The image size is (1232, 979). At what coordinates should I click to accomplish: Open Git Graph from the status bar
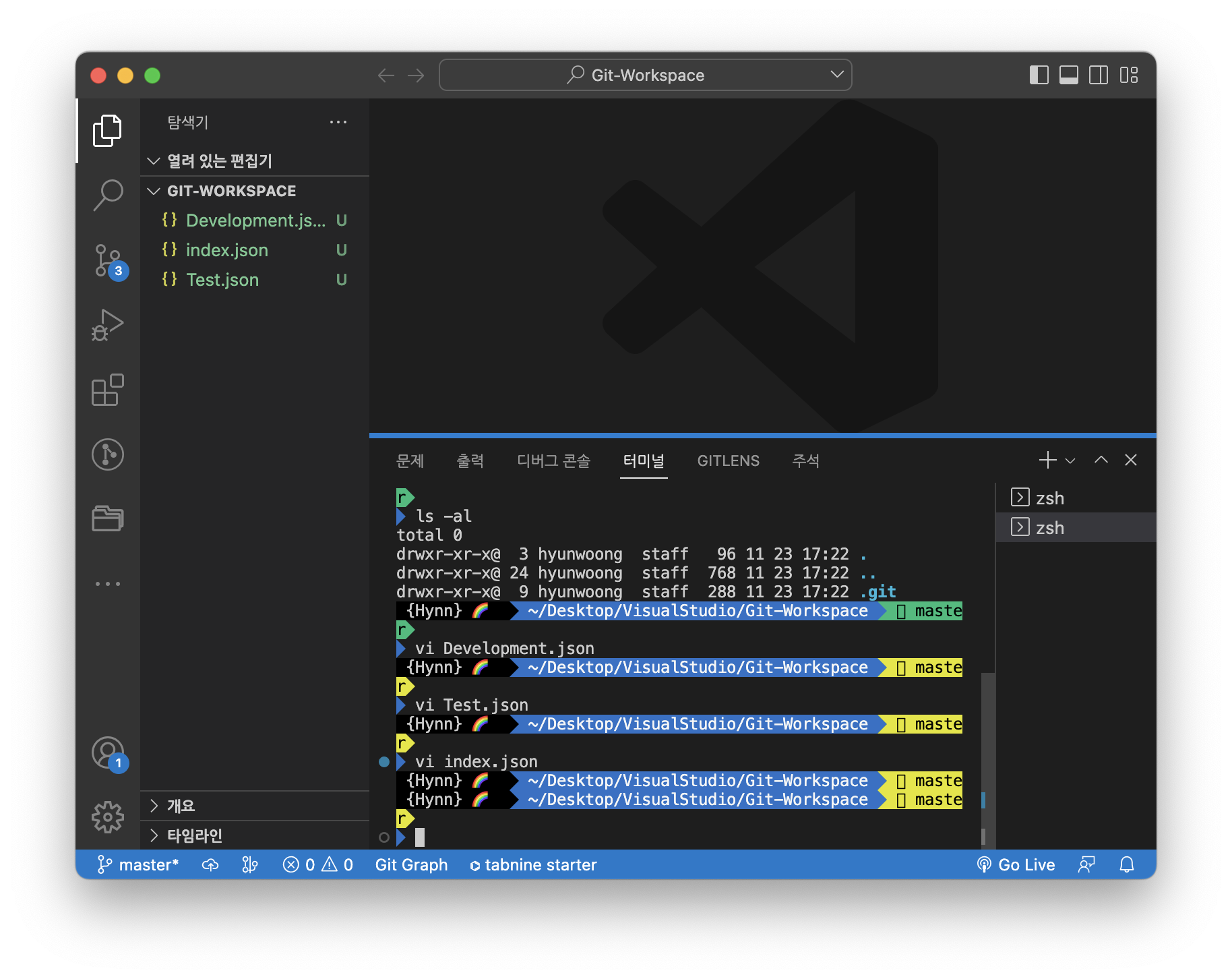[411, 864]
